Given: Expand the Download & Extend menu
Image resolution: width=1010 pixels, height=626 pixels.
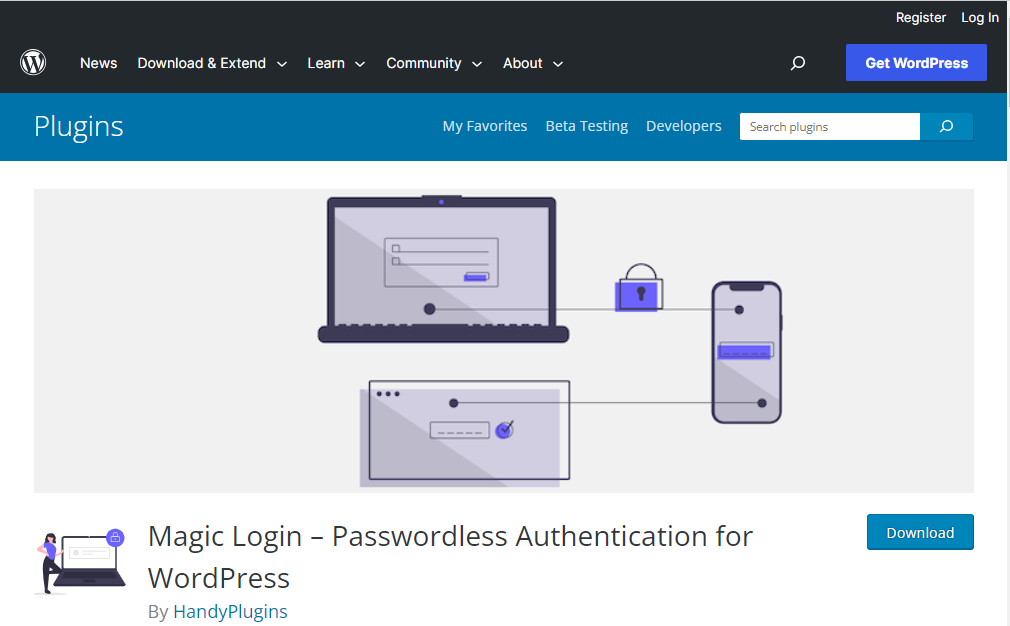Looking at the screenshot, I should pyautogui.click(x=212, y=63).
